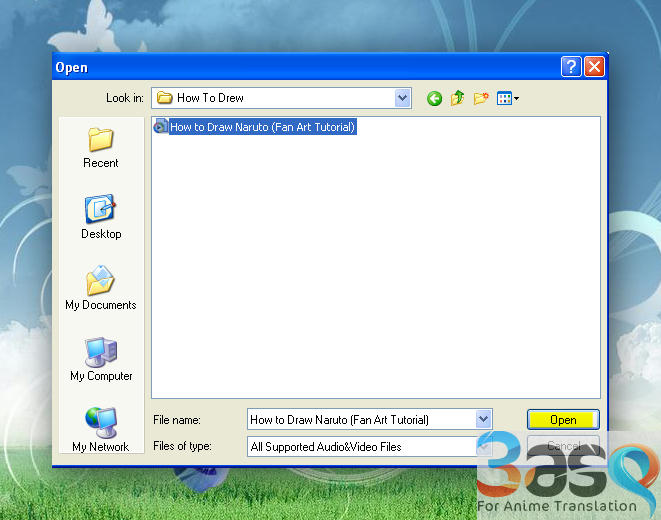Click the How To Drew folder icon
Screen dimensions: 661x520
pos(164,98)
